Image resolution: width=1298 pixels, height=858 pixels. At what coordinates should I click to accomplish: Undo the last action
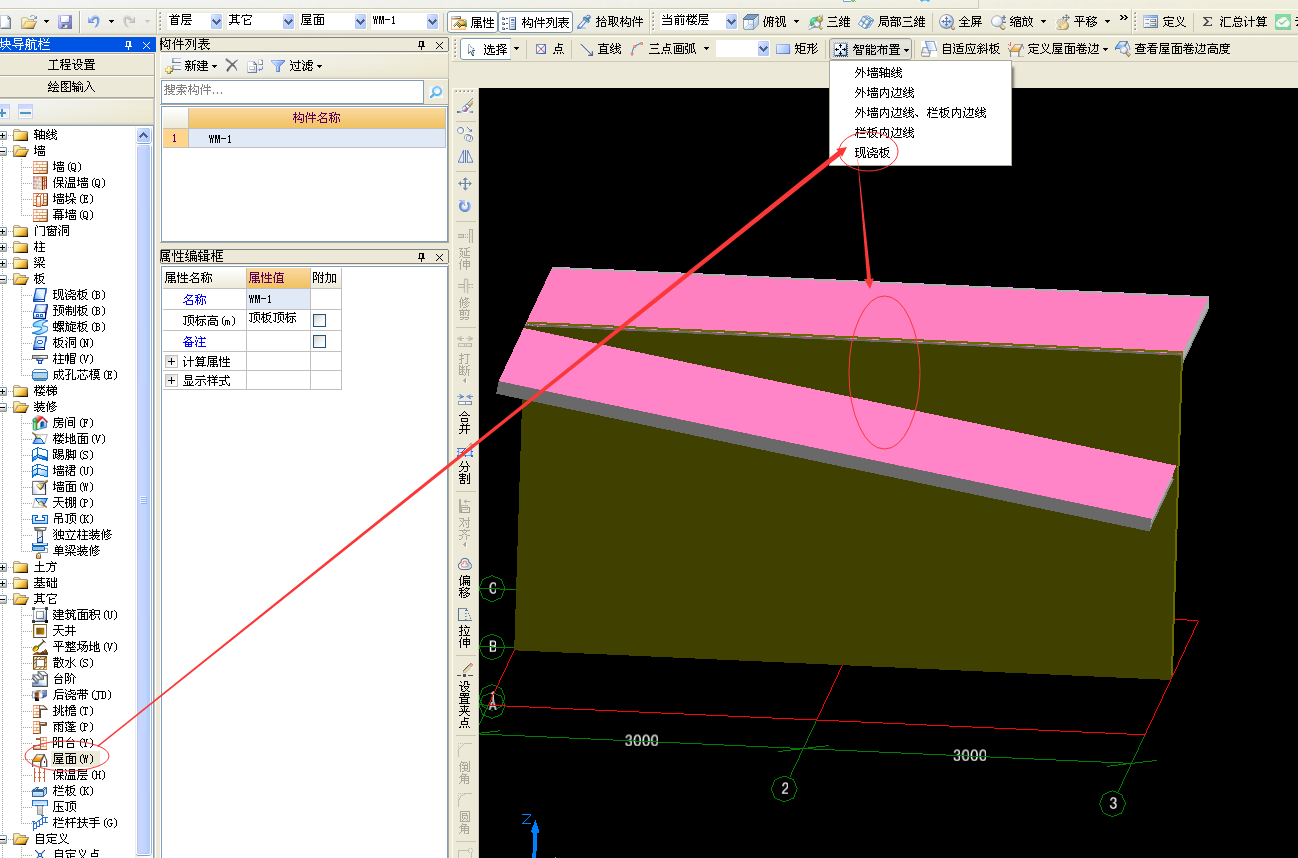[94, 21]
